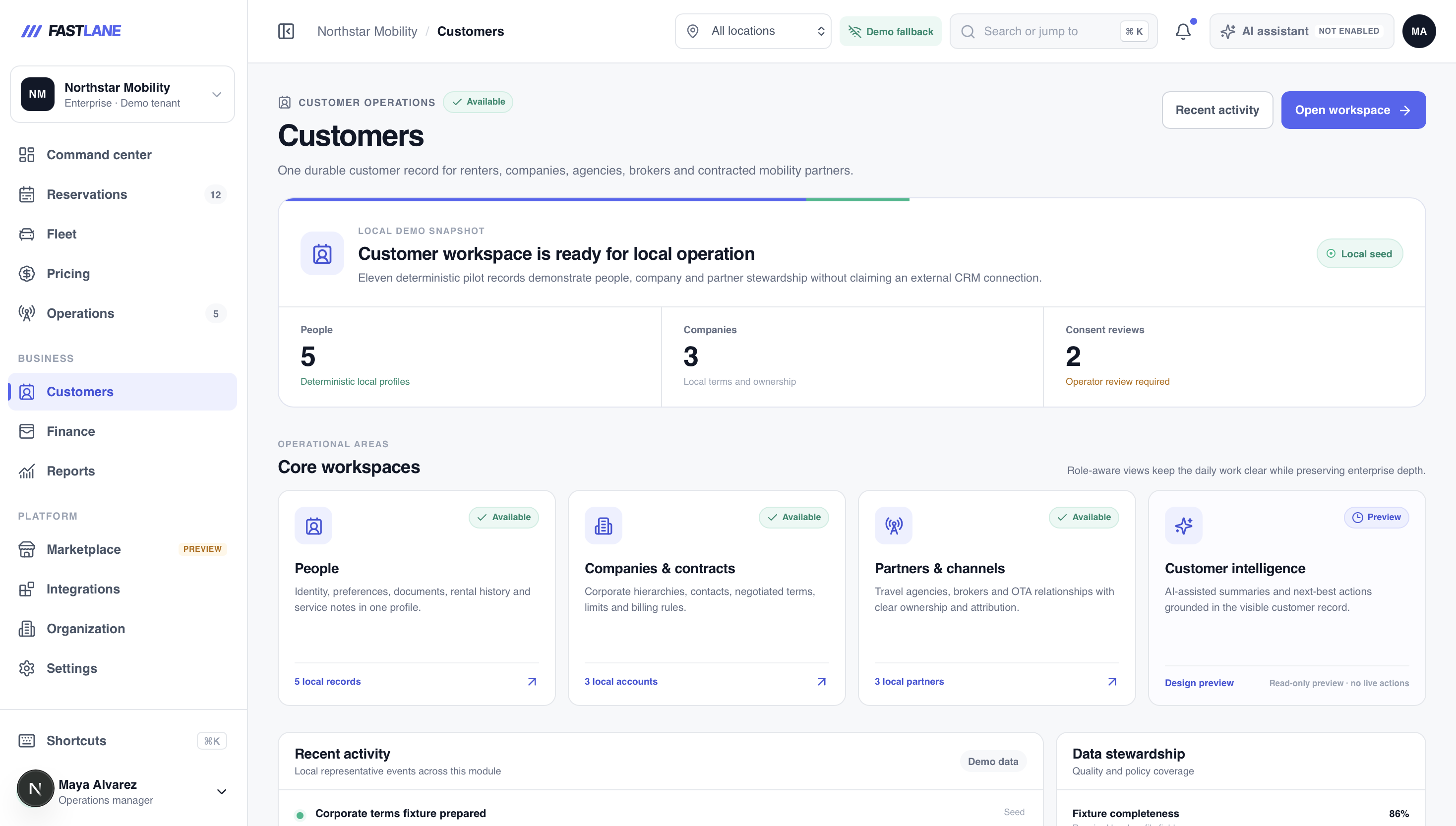This screenshot has width=1456, height=826.
Task: Click Maya Alvarez profile avatar
Action: (x=35, y=788)
